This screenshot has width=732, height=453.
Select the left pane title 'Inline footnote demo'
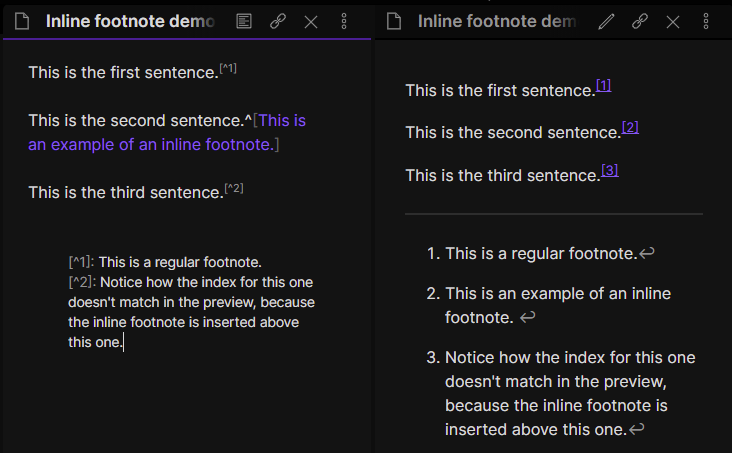click(x=130, y=21)
